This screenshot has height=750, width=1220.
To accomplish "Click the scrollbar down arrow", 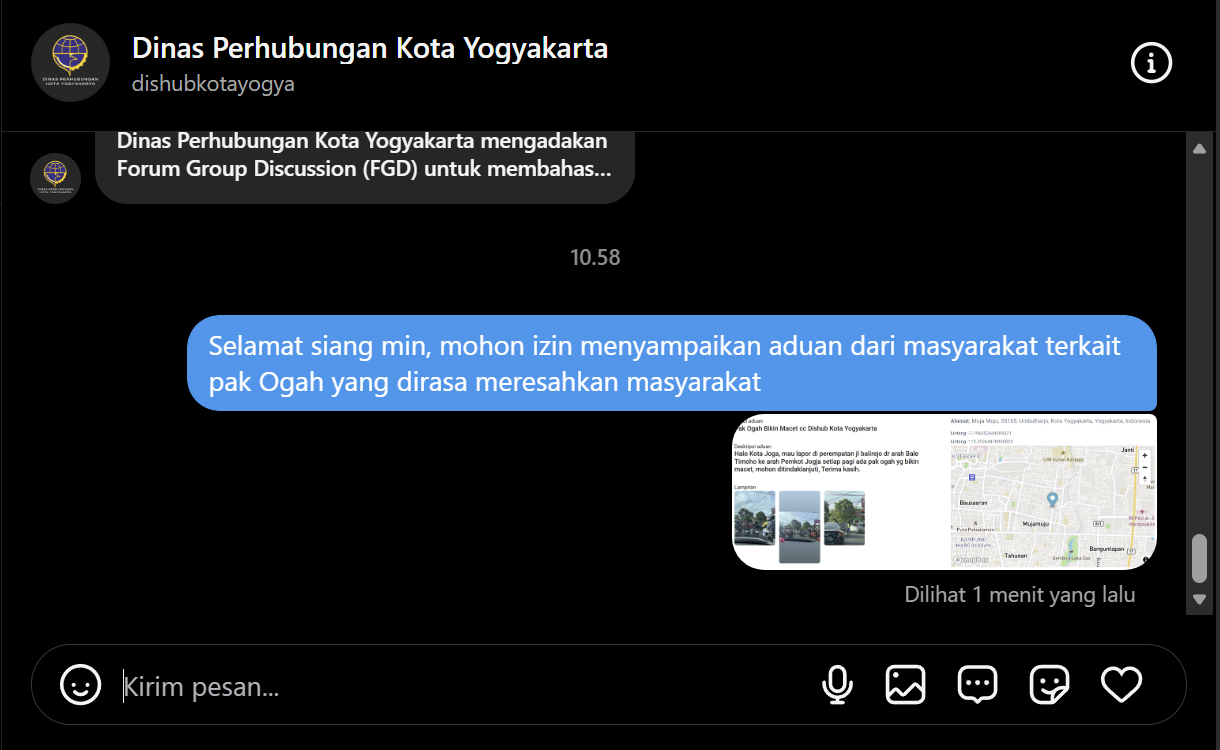I will (1200, 598).
